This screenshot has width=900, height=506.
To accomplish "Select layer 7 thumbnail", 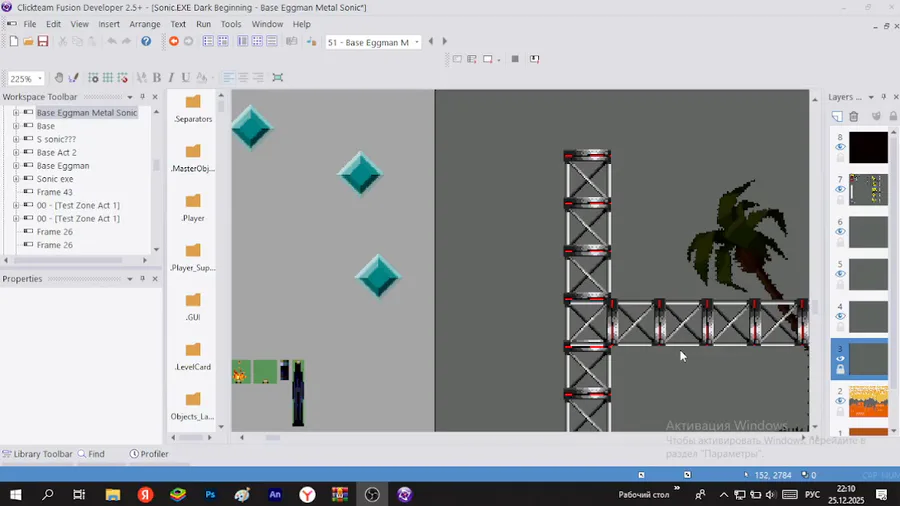I will [868, 189].
